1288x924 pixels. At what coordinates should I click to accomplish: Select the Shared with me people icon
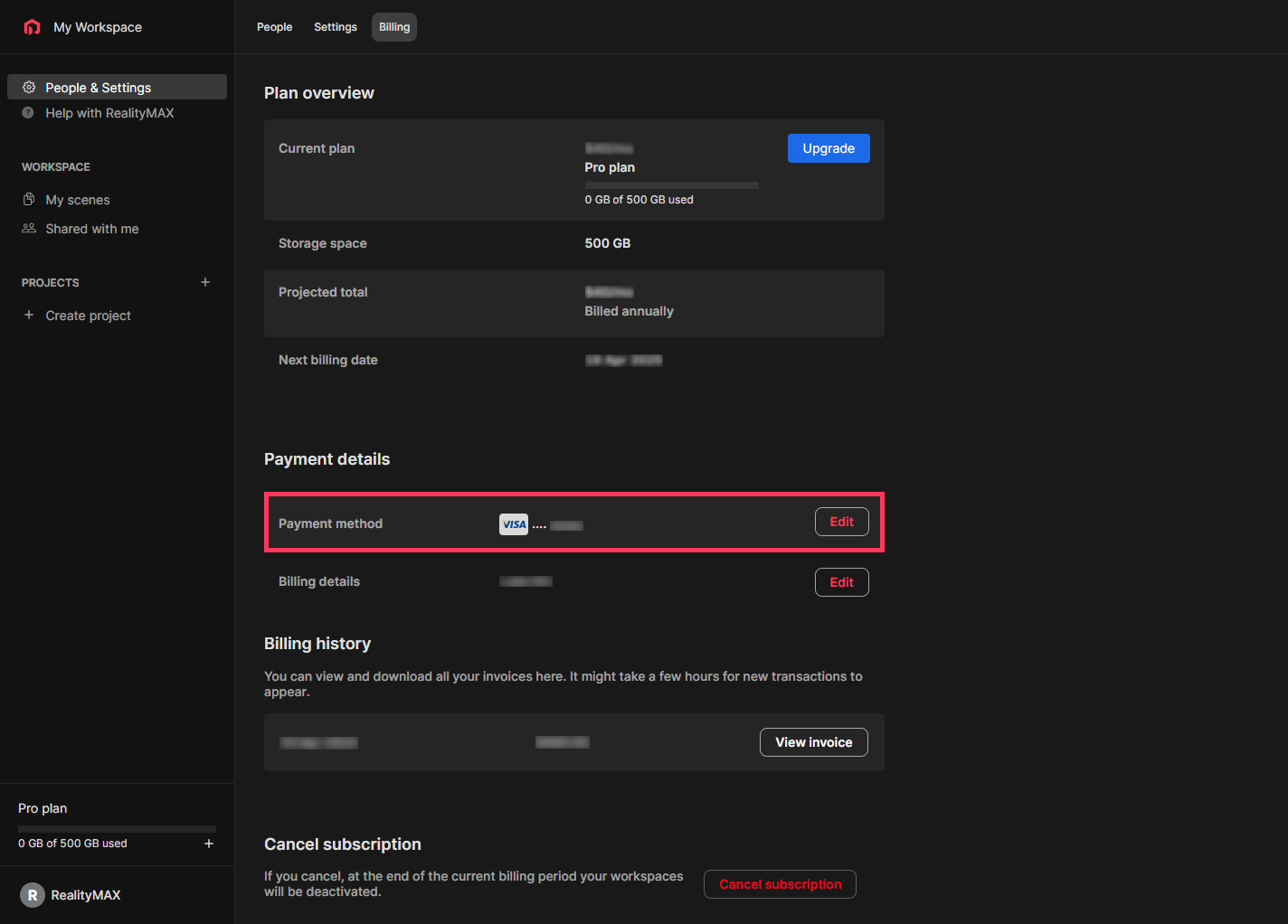coord(30,228)
